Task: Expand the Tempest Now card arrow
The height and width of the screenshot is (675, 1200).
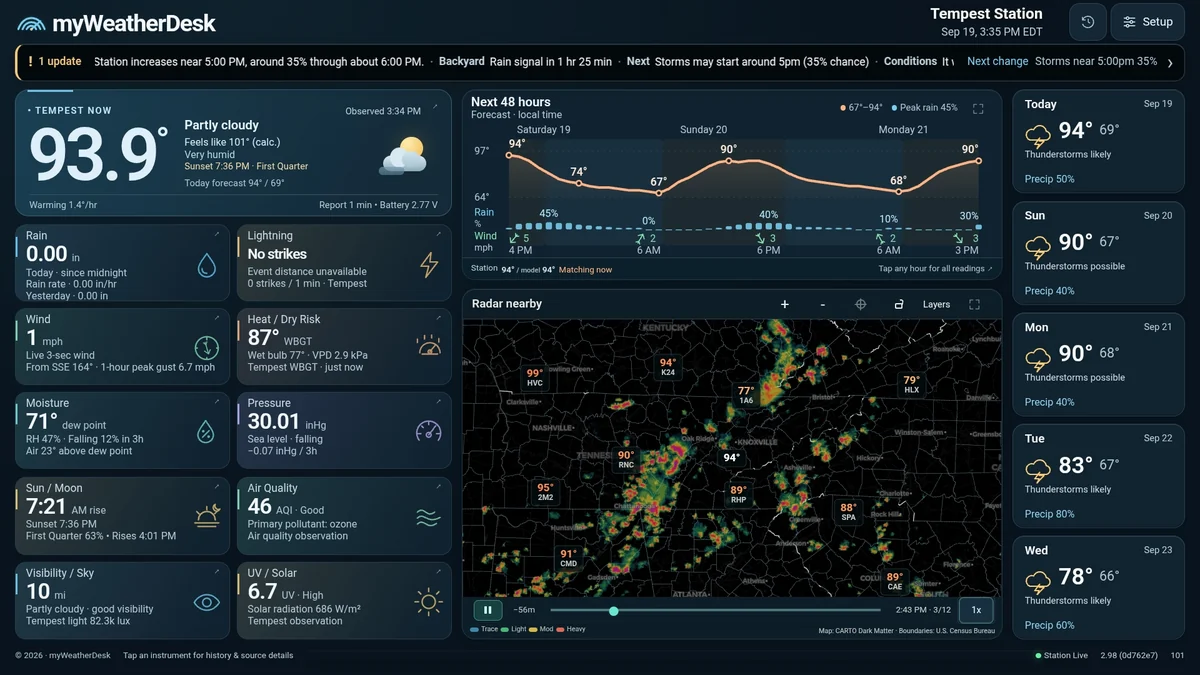Action: click(x=435, y=106)
